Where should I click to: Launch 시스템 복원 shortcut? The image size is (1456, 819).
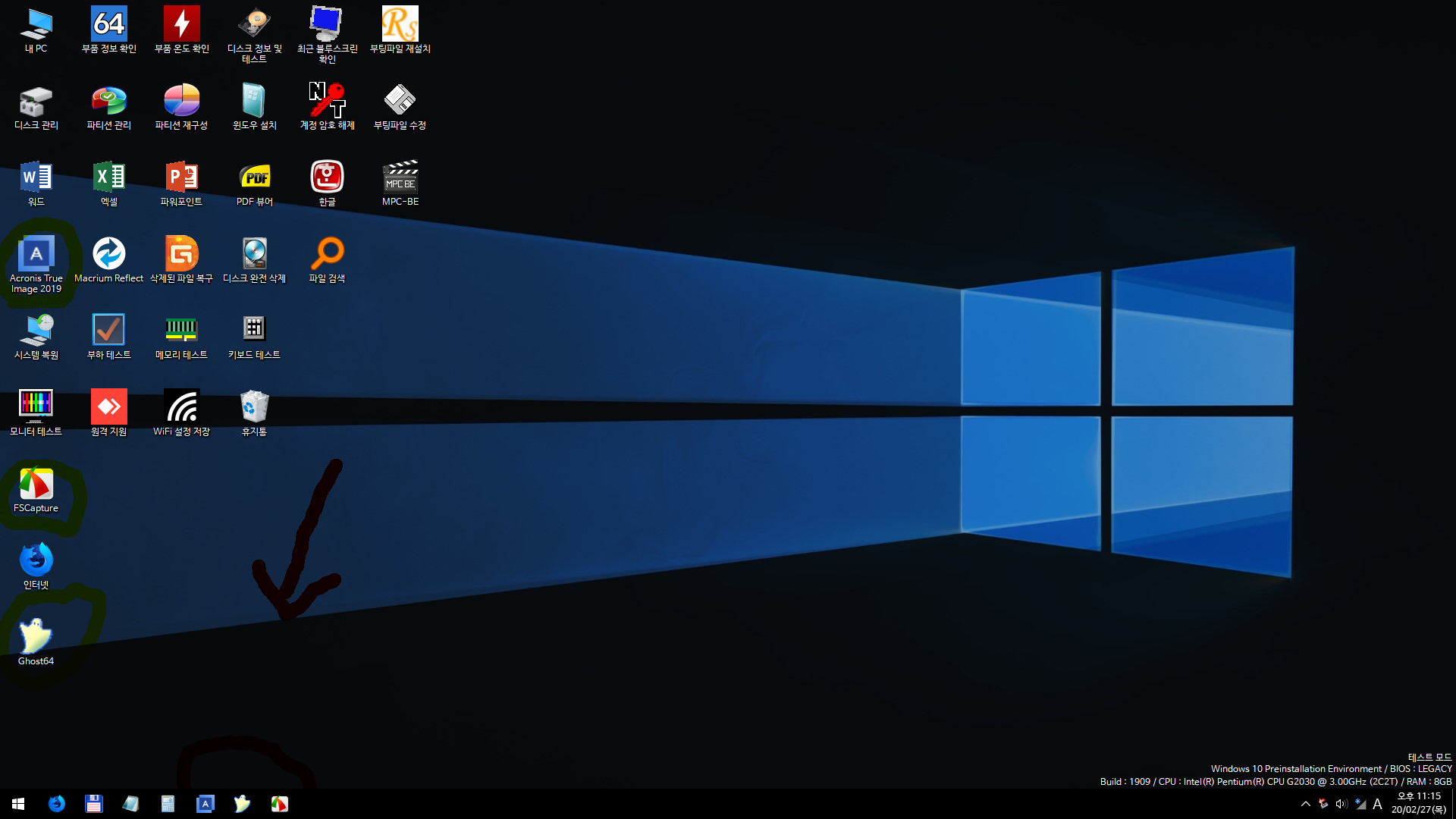point(36,337)
